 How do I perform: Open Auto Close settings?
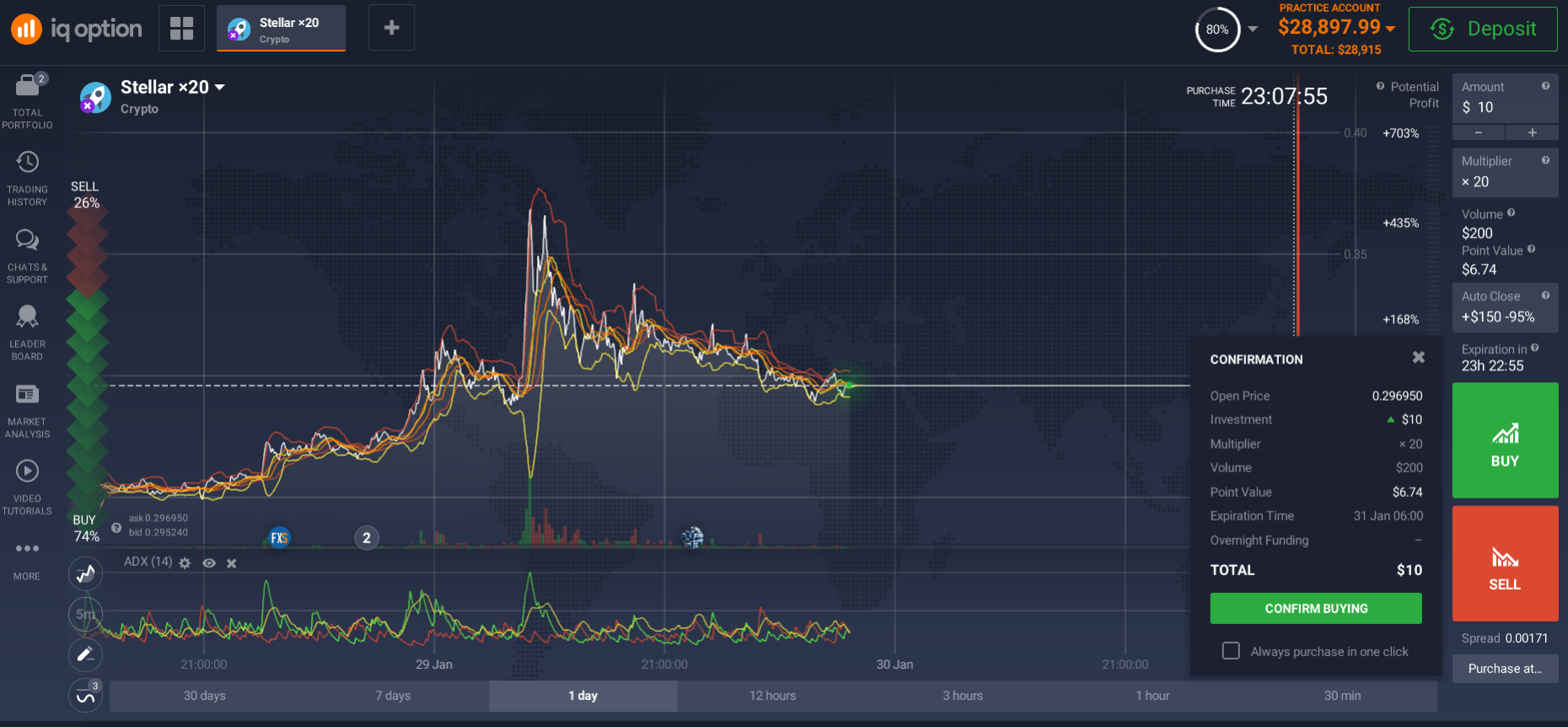pyautogui.click(x=1505, y=307)
